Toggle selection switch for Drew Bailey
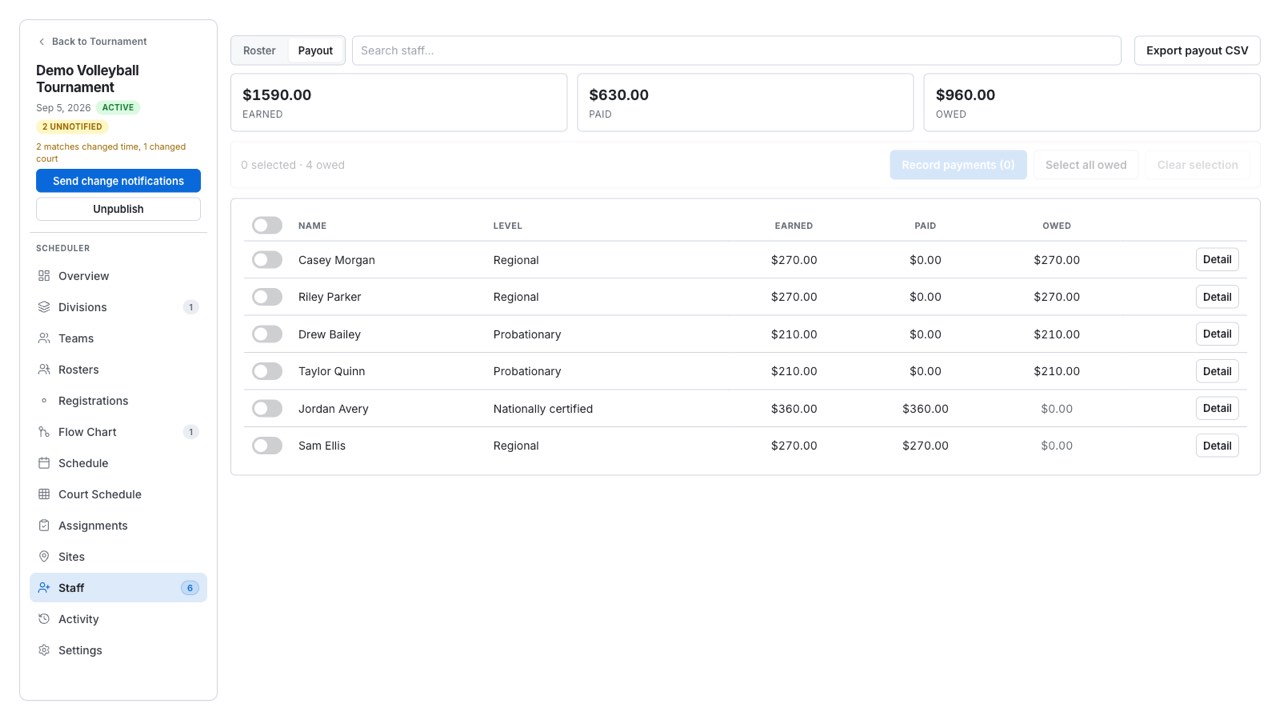Viewport: 1280px width, 720px height. [267, 334]
